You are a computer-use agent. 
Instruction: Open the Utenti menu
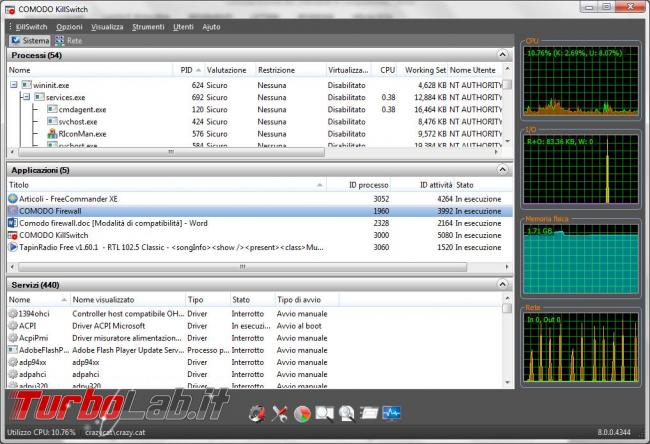[183, 27]
